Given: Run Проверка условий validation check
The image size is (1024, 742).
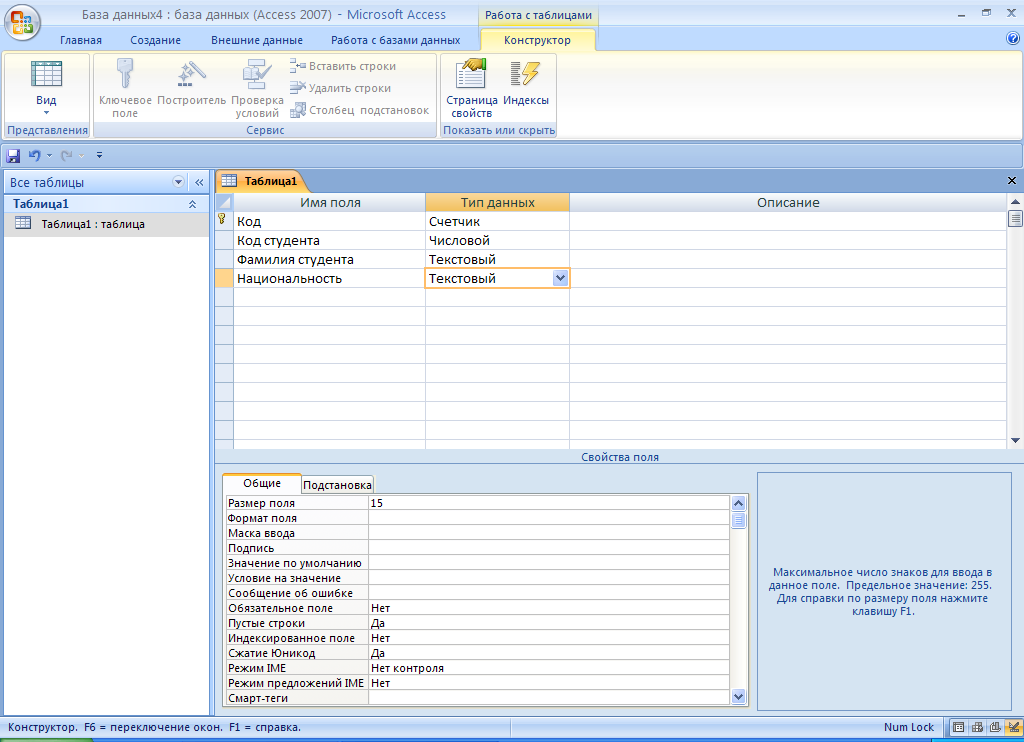Looking at the screenshot, I should click(x=257, y=88).
